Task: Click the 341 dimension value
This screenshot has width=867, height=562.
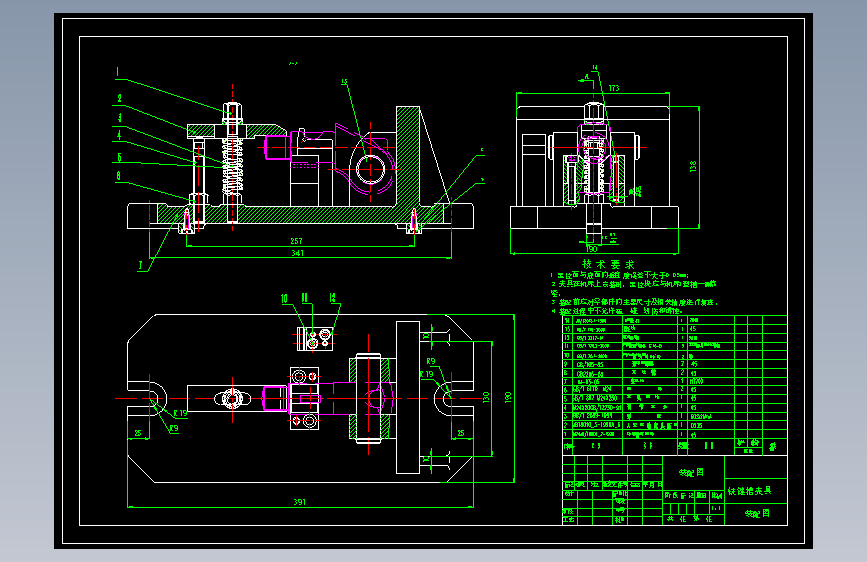Action: pyautogui.click(x=297, y=253)
